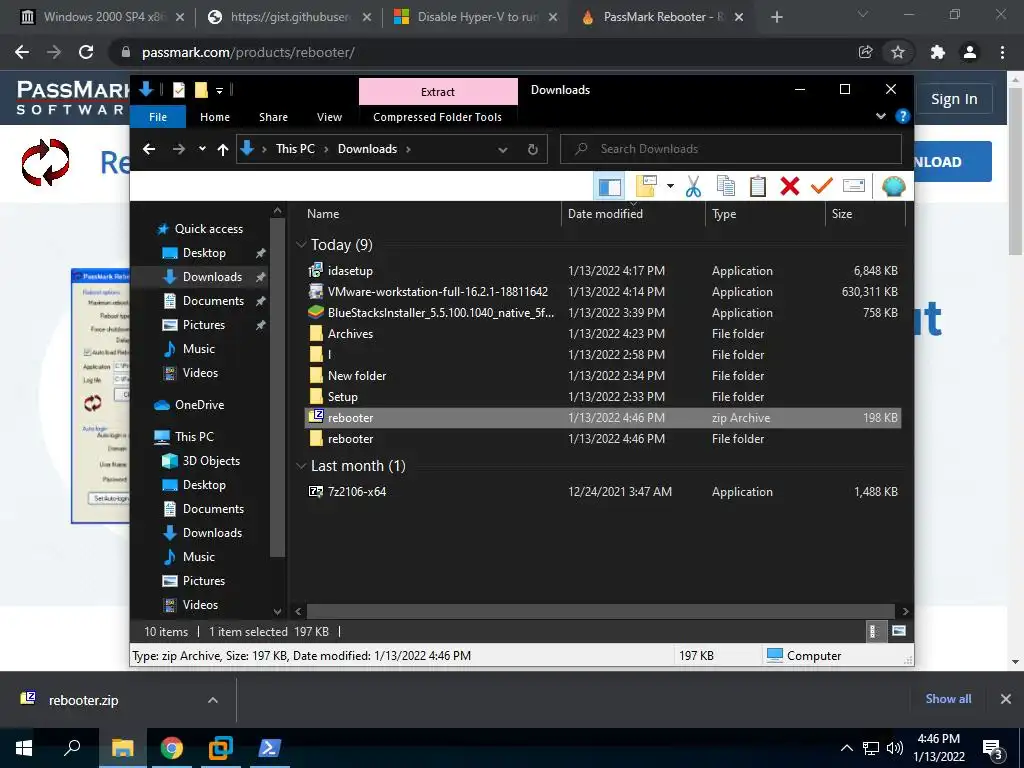This screenshot has width=1024, height=768.
Task: Select the Compressed Folder Tools tab
Action: pyautogui.click(x=438, y=117)
